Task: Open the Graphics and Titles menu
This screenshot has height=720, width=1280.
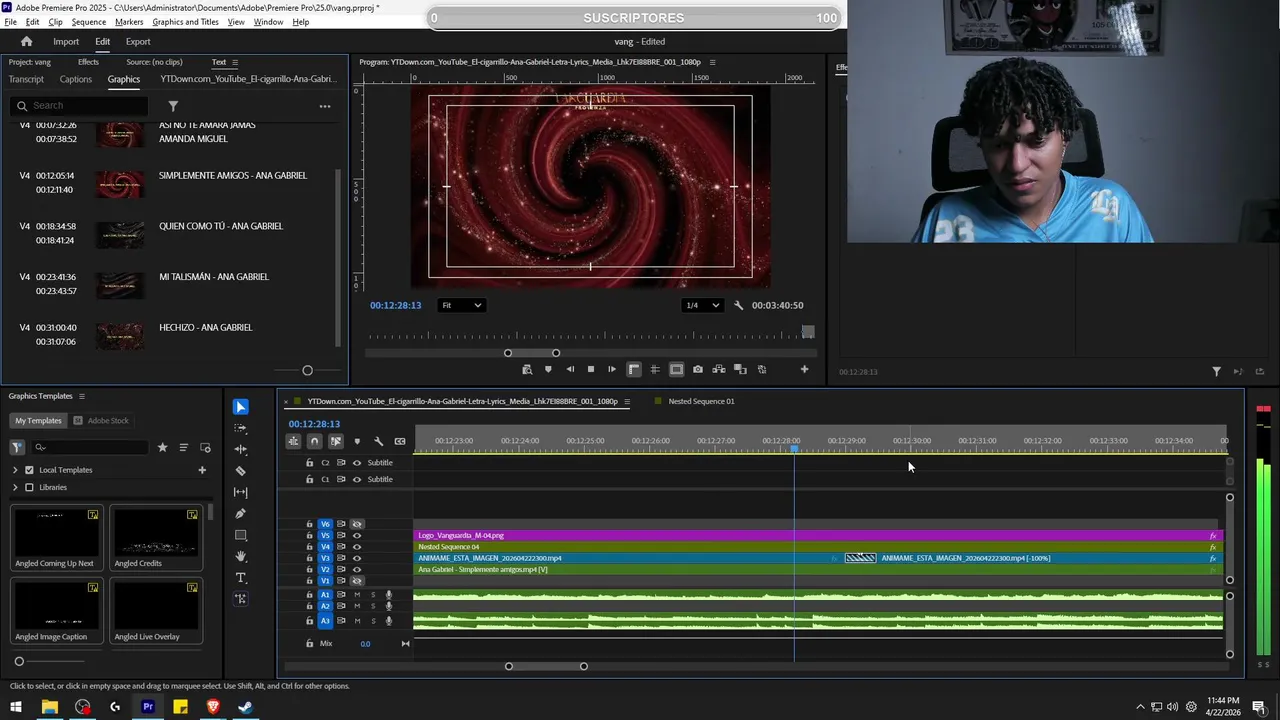Action: 185,22
